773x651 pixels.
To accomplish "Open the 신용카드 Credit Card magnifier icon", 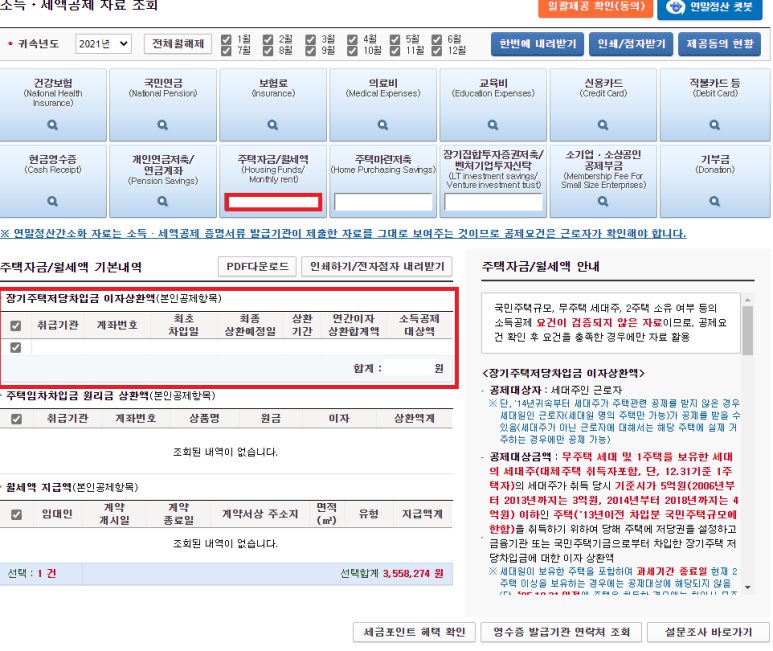I will click(x=603, y=125).
